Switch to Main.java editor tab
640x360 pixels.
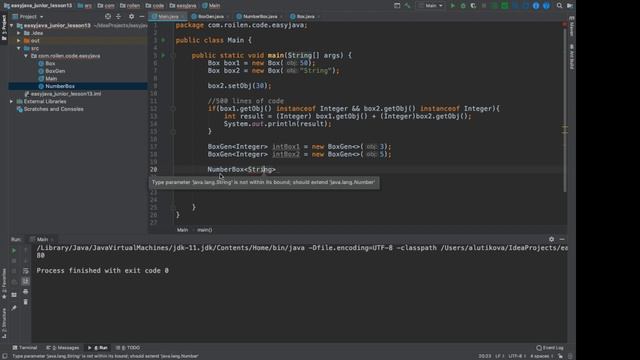(x=167, y=16)
